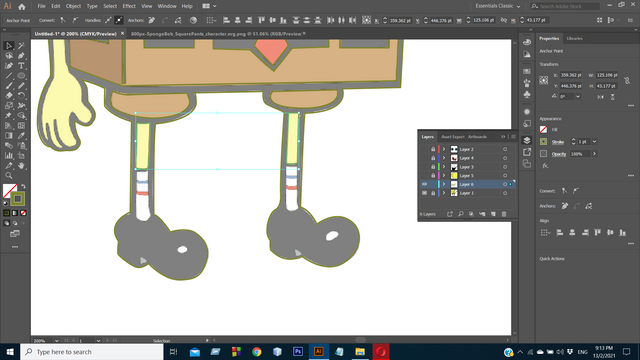The image size is (640, 360).
Task: Open the Layers panel hamburger menu
Action: coord(513,137)
